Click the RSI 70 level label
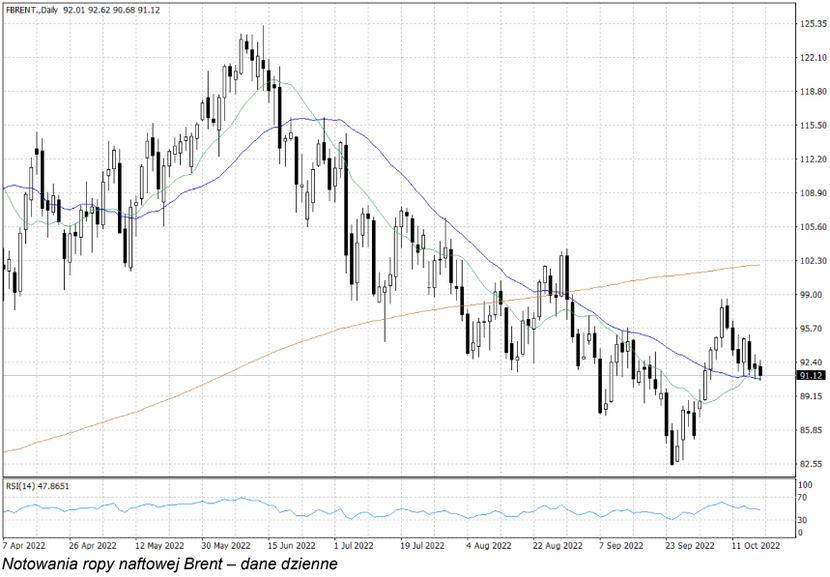 802,496
